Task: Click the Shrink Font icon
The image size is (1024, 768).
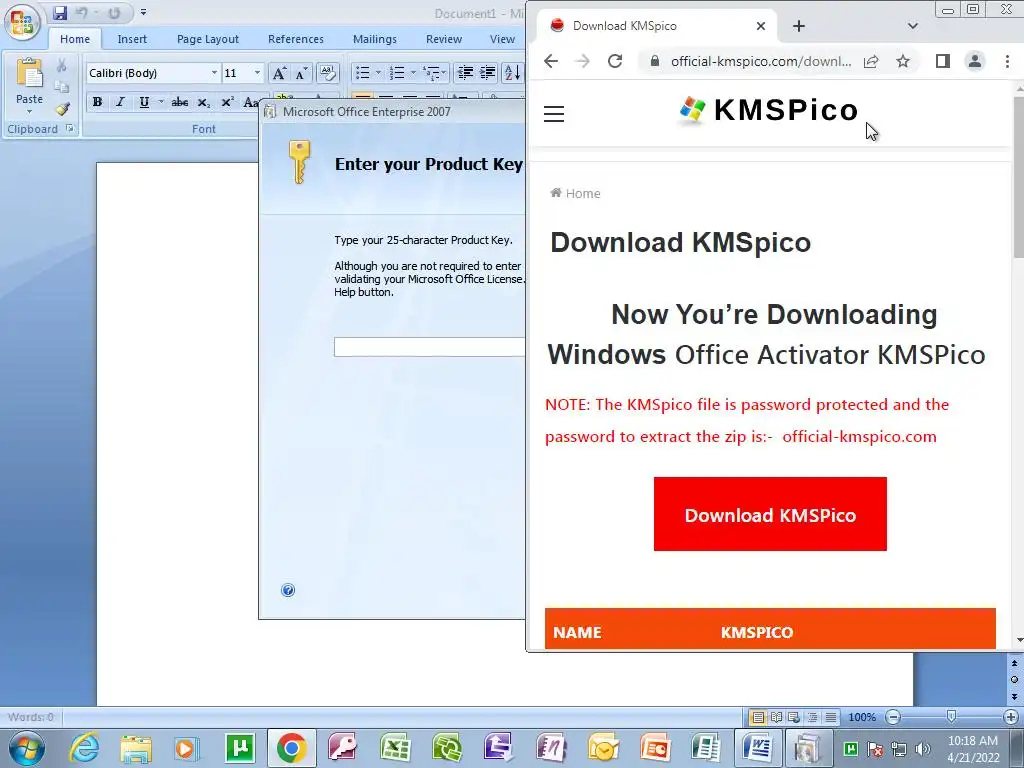Action: [300, 72]
